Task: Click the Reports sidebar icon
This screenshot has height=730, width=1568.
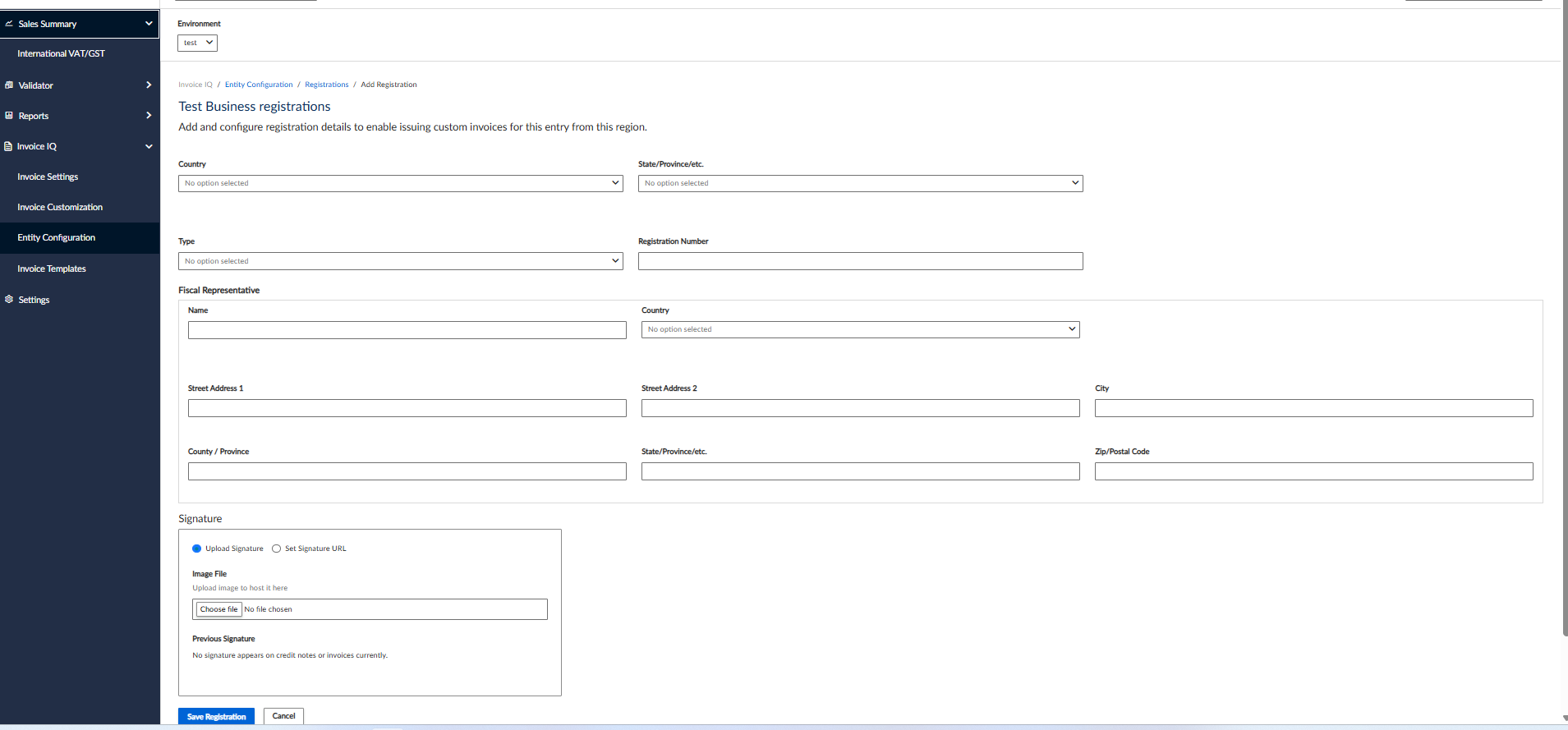Action: [9, 116]
